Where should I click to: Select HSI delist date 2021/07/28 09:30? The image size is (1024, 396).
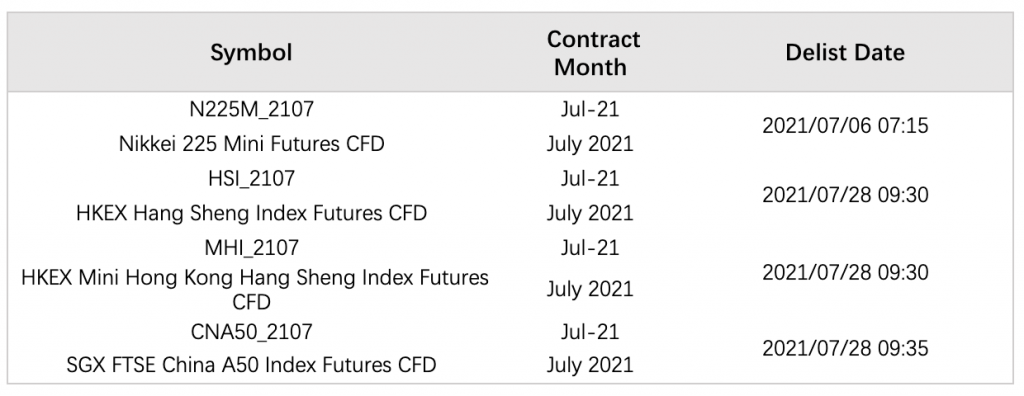click(x=845, y=195)
